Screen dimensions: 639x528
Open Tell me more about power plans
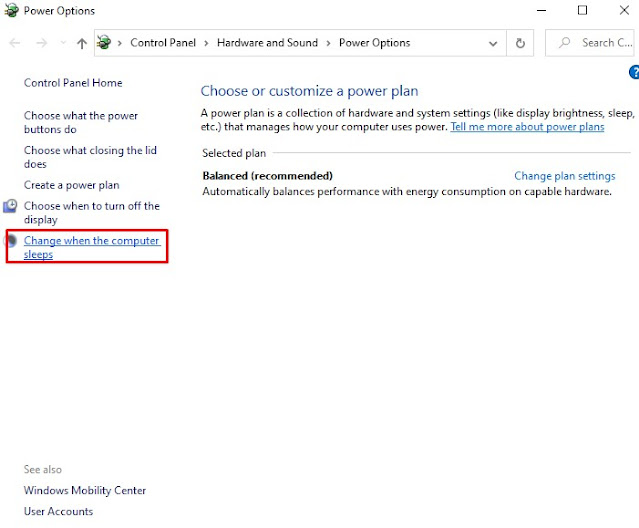(527, 127)
